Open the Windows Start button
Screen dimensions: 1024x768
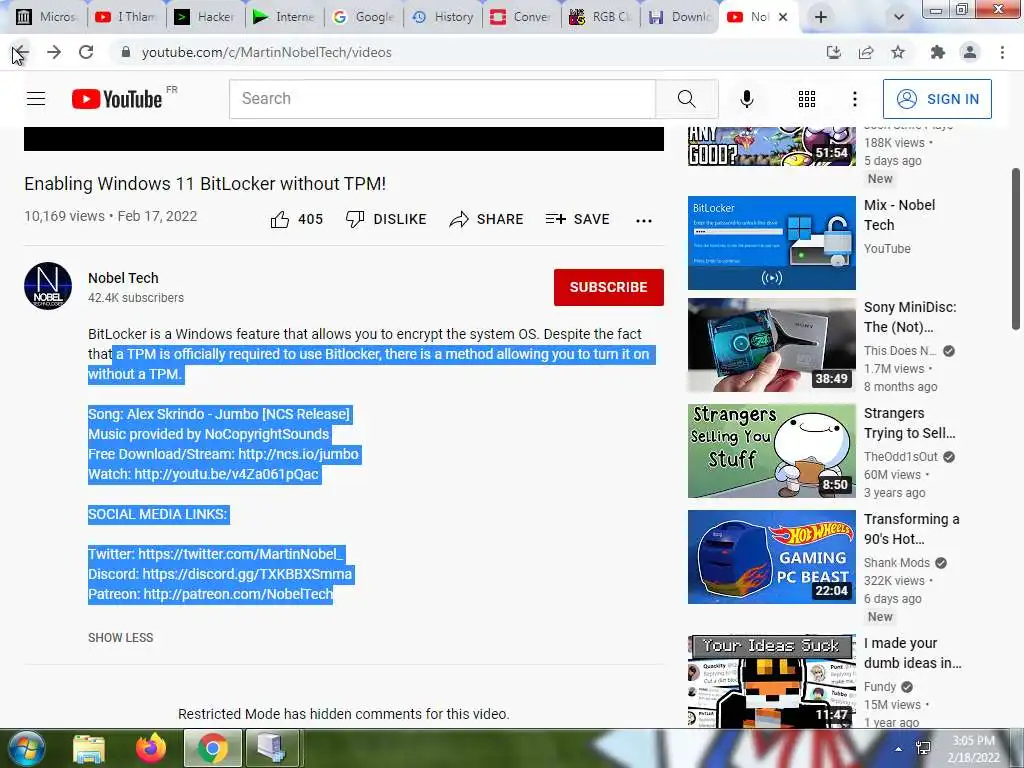[25, 748]
